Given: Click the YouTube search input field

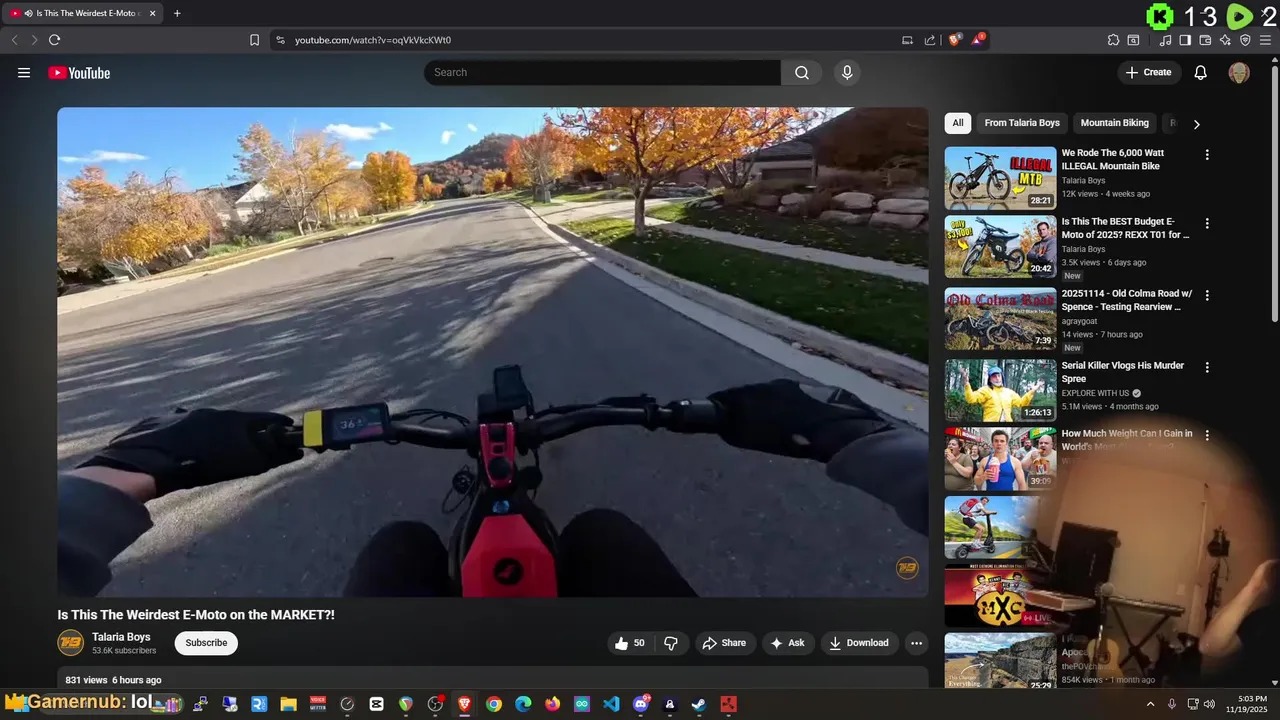Looking at the screenshot, I should coord(602,72).
